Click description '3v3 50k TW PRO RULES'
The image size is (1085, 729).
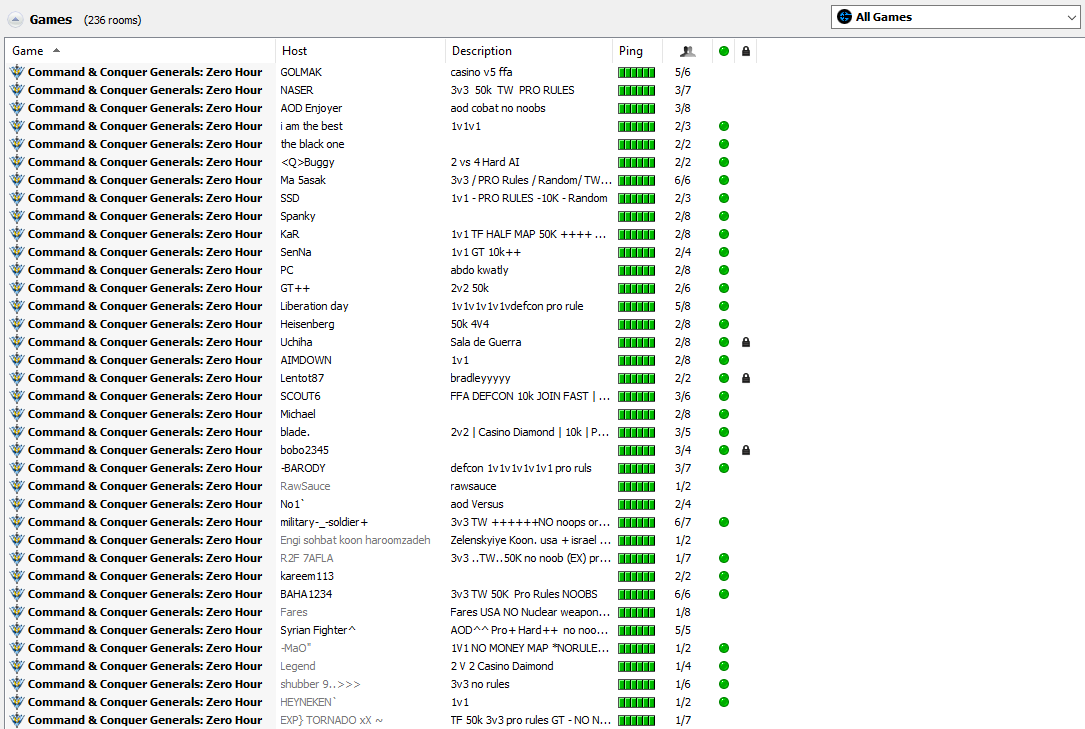point(512,90)
